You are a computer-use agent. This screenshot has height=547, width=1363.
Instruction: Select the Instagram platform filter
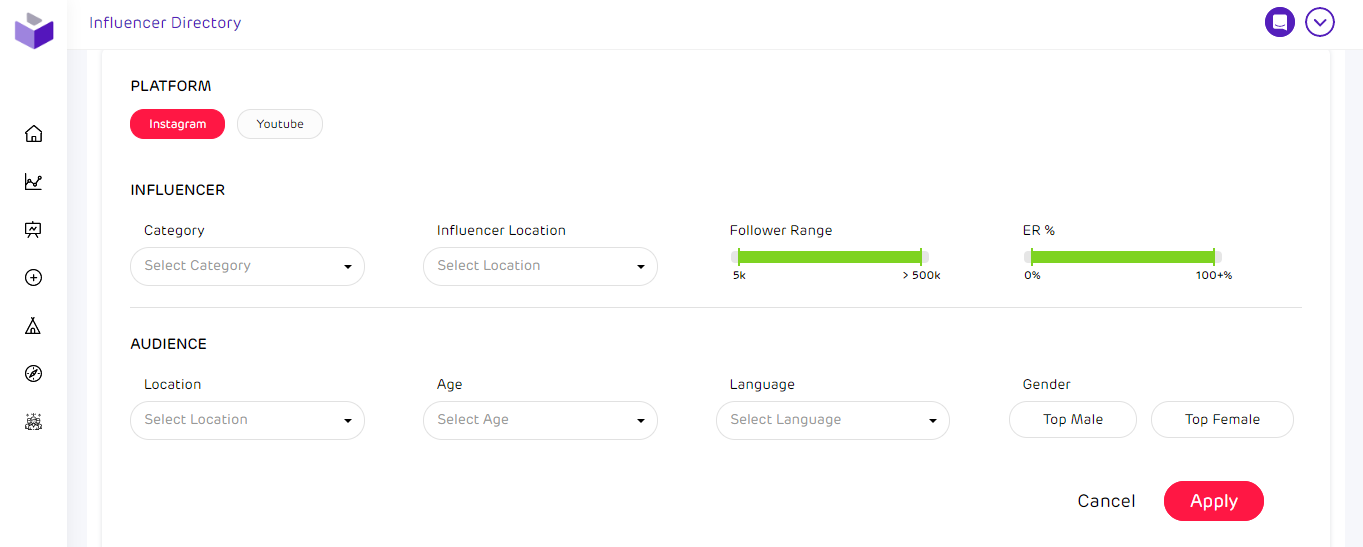click(x=177, y=124)
